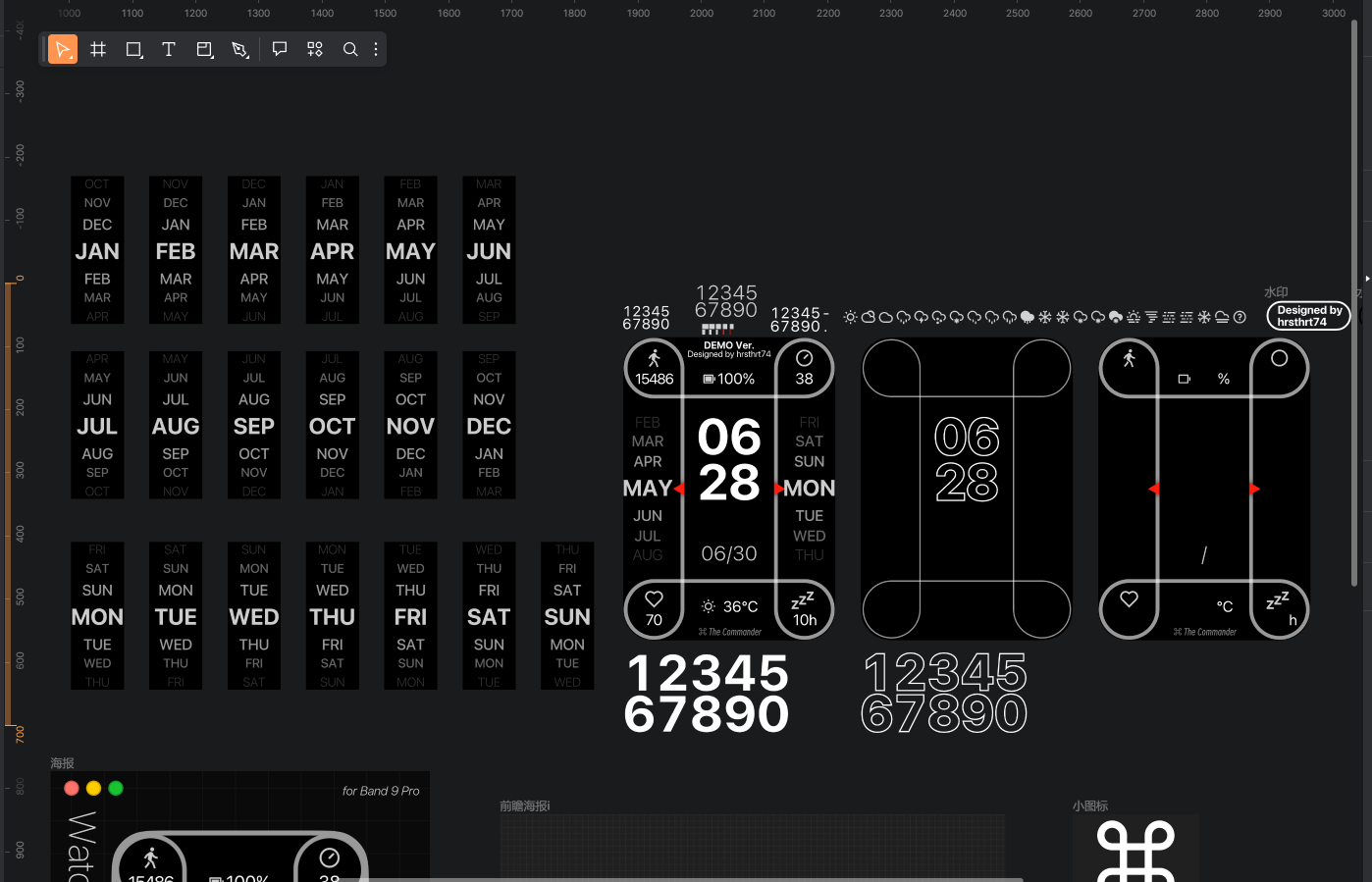Select the JAN month strip thumbnail

97,250
